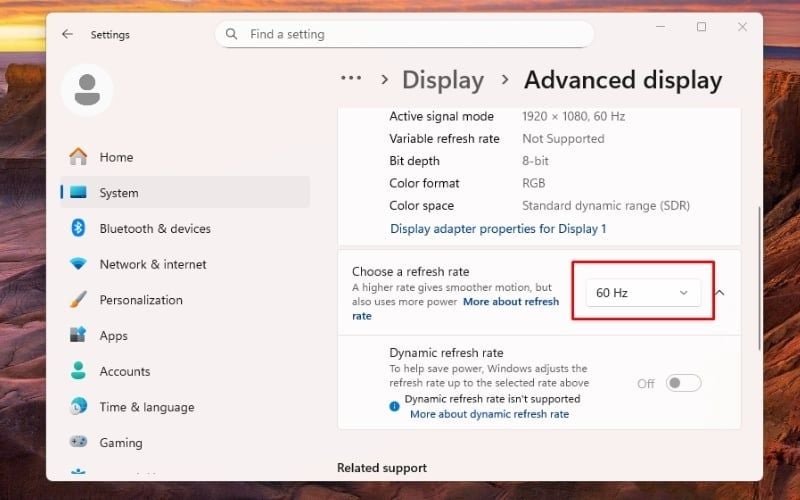Screen dimensions: 800x500
Task: Open Display adapter properties for Display 1
Action: (x=497, y=229)
